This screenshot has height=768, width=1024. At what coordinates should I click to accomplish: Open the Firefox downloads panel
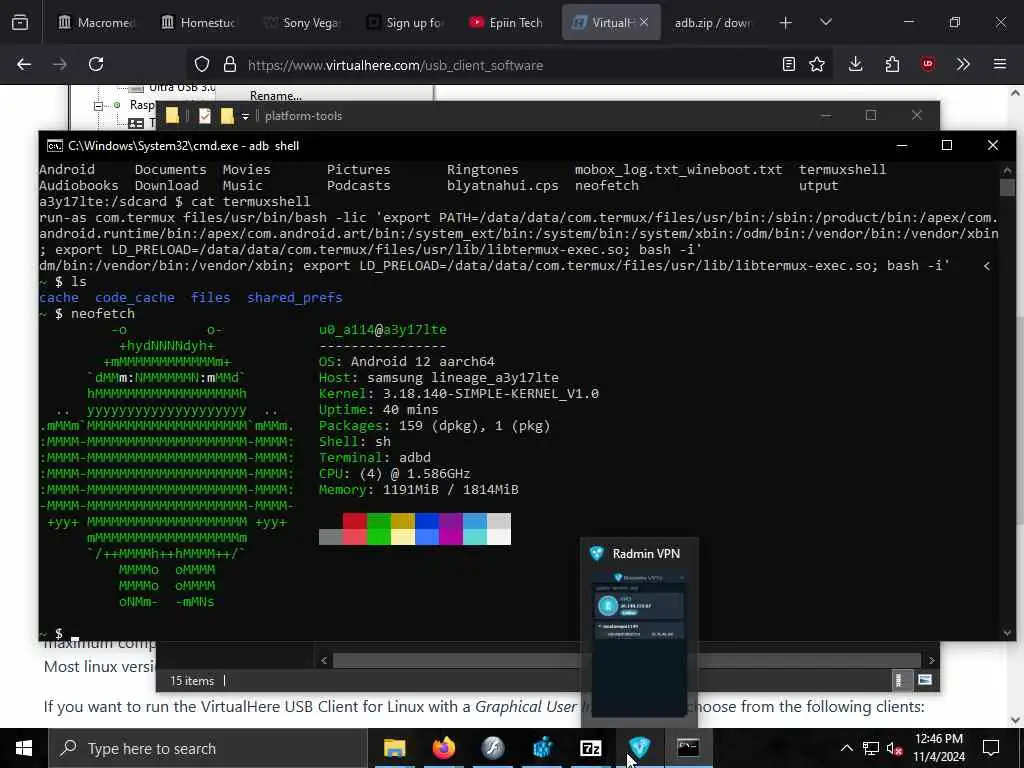(856, 64)
